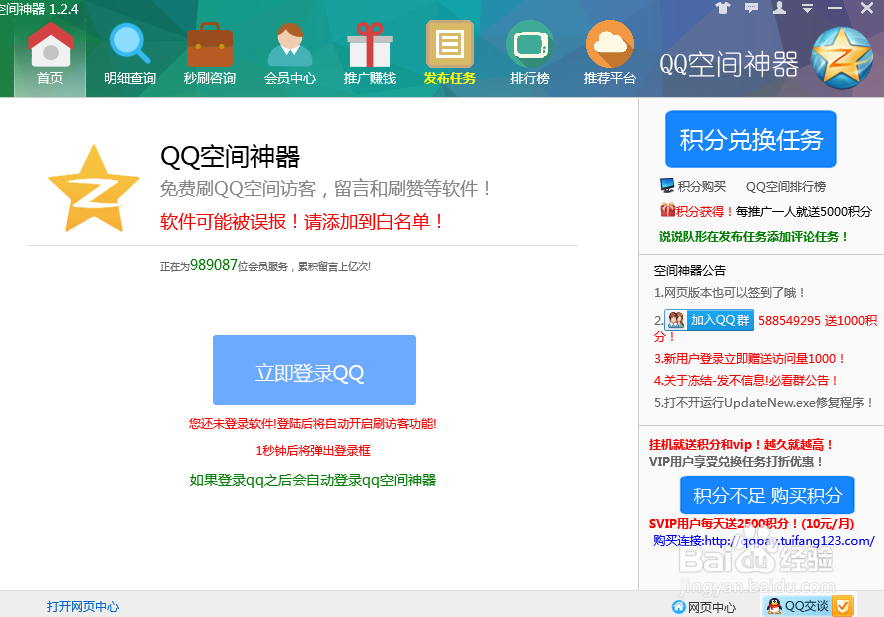Select the 排行榜 phone icon
This screenshot has width=884, height=617.
pos(529,45)
